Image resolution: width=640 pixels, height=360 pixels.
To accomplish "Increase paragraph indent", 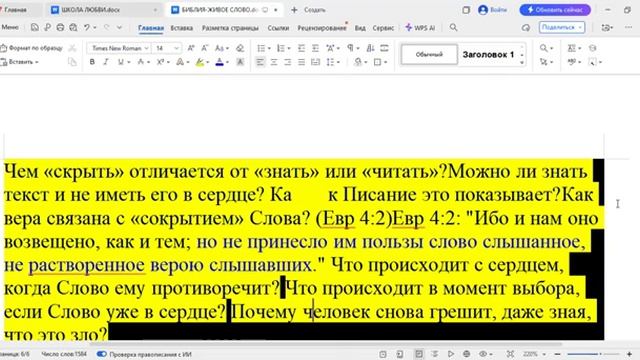I will click(x=315, y=48).
